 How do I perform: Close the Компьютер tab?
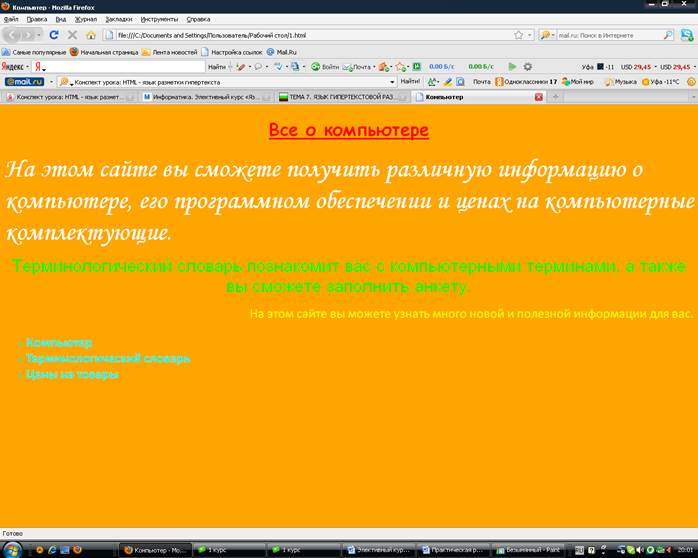point(539,97)
